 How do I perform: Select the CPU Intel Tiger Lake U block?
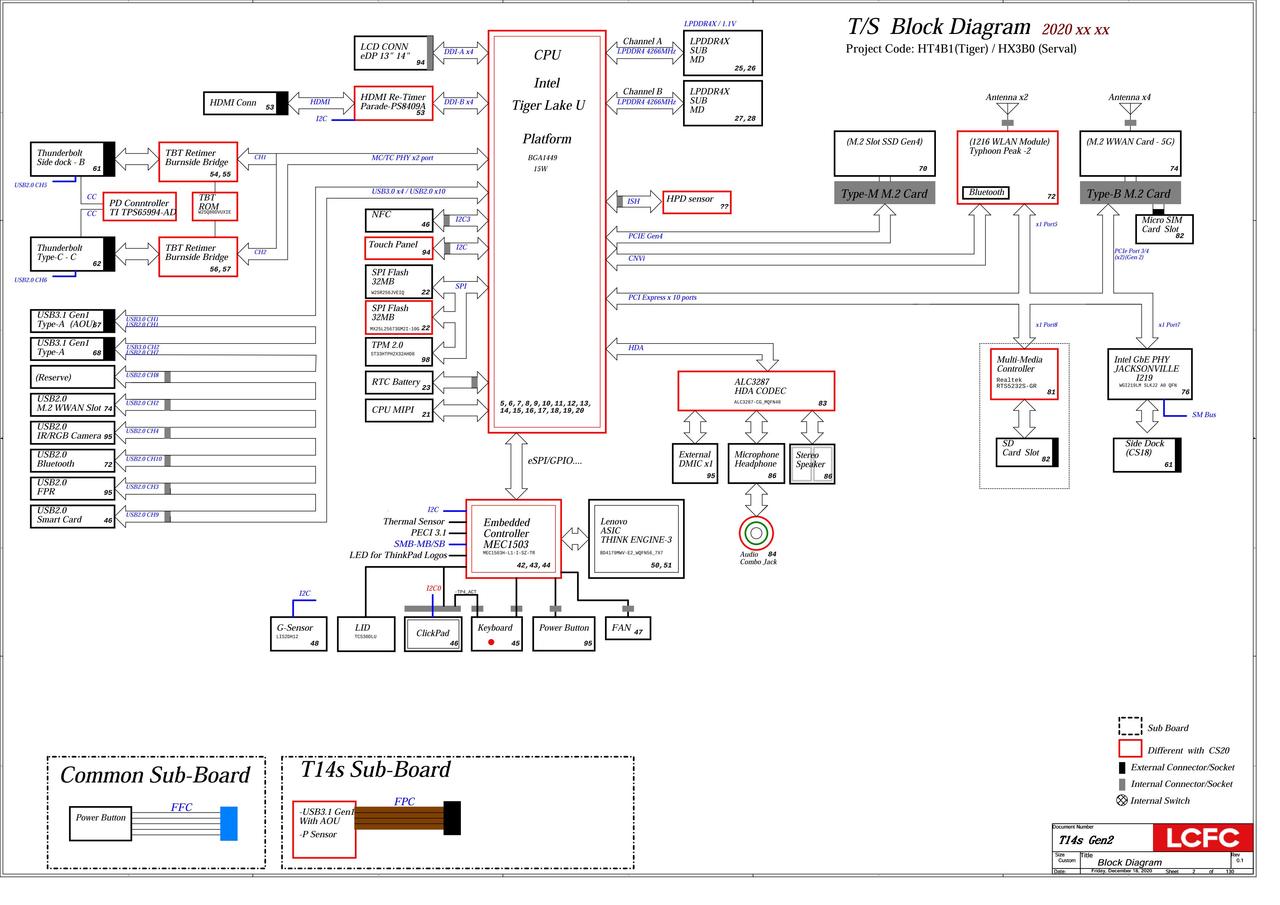(x=547, y=231)
